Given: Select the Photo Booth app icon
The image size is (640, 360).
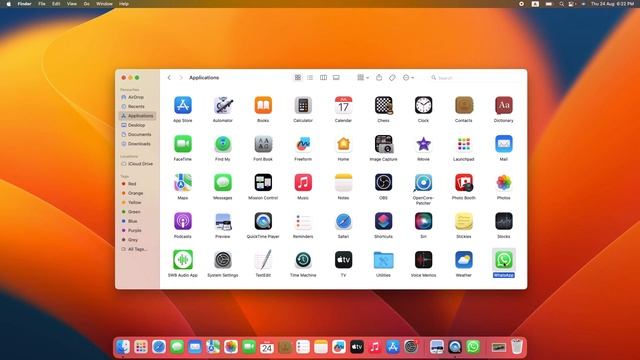Looking at the screenshot, I should tap(464, 182).
